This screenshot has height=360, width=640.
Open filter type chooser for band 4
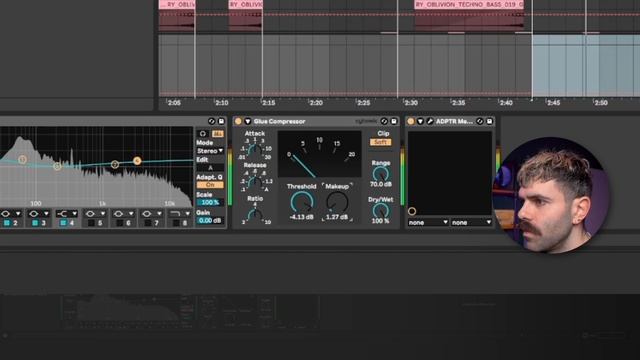[67, 213]
